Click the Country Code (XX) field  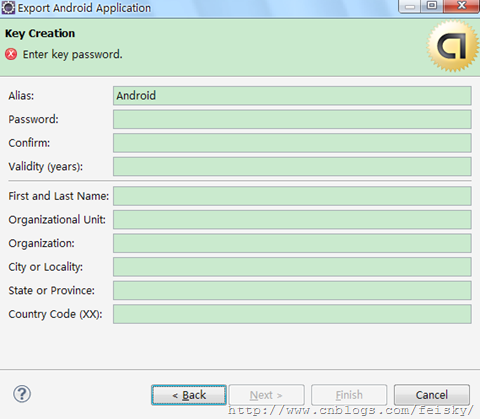tap(292, 314)
